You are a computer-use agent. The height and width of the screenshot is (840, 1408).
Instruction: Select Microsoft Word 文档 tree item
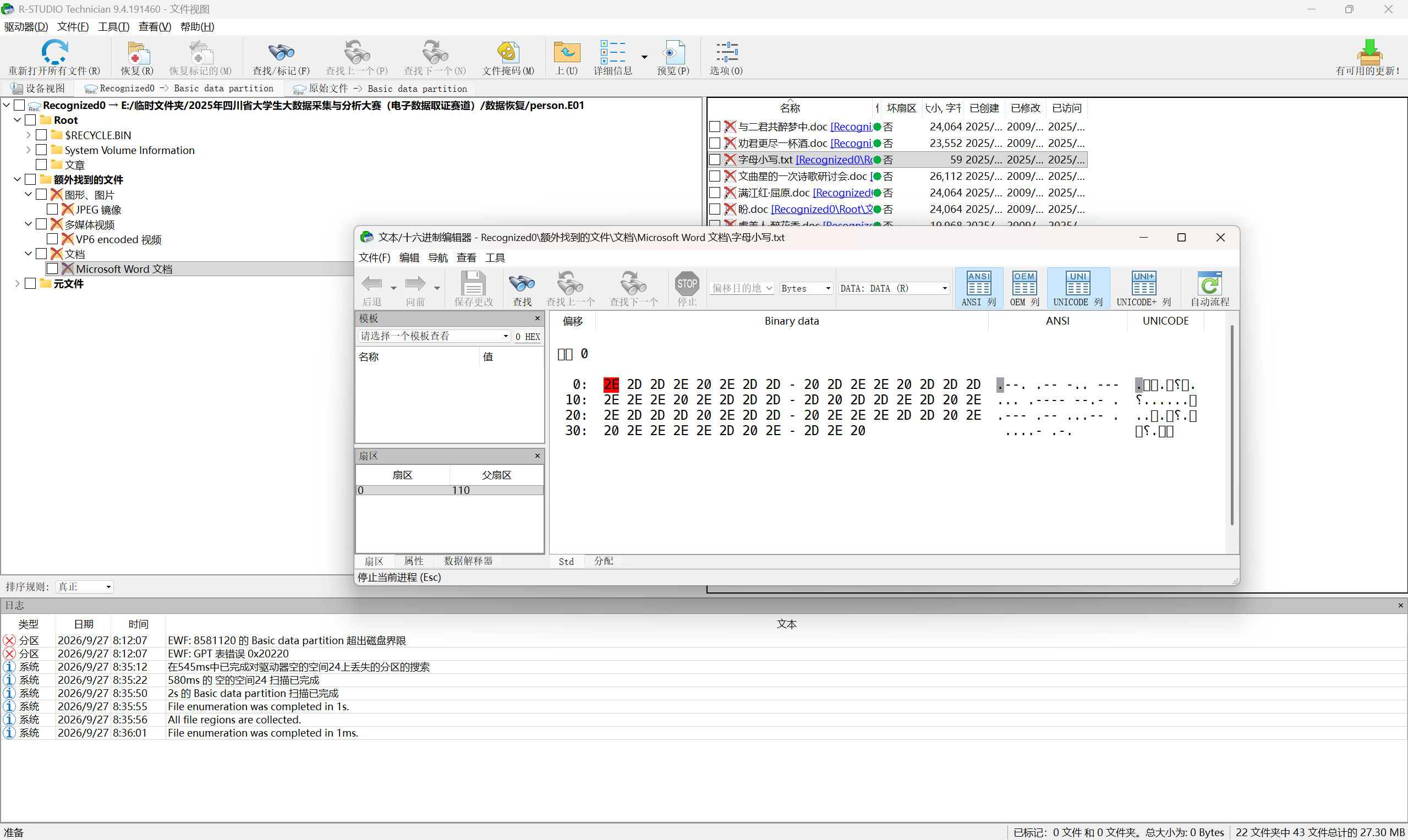coord(124,269)
